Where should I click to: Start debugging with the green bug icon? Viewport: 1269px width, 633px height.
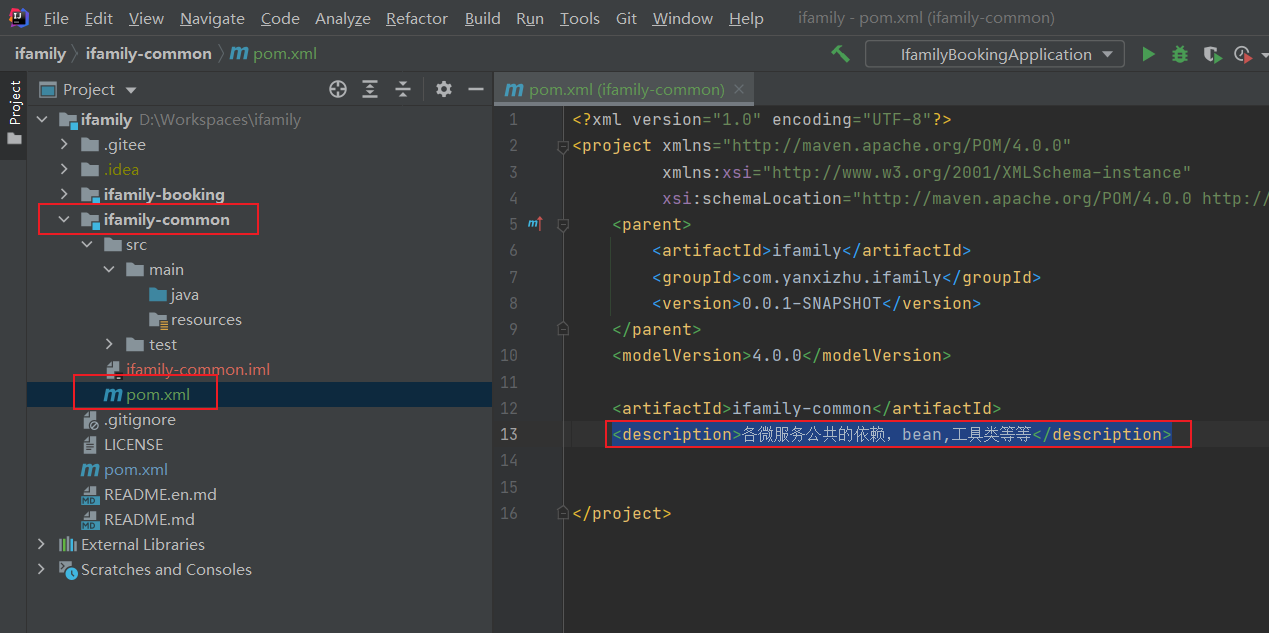coord(1180,54)
